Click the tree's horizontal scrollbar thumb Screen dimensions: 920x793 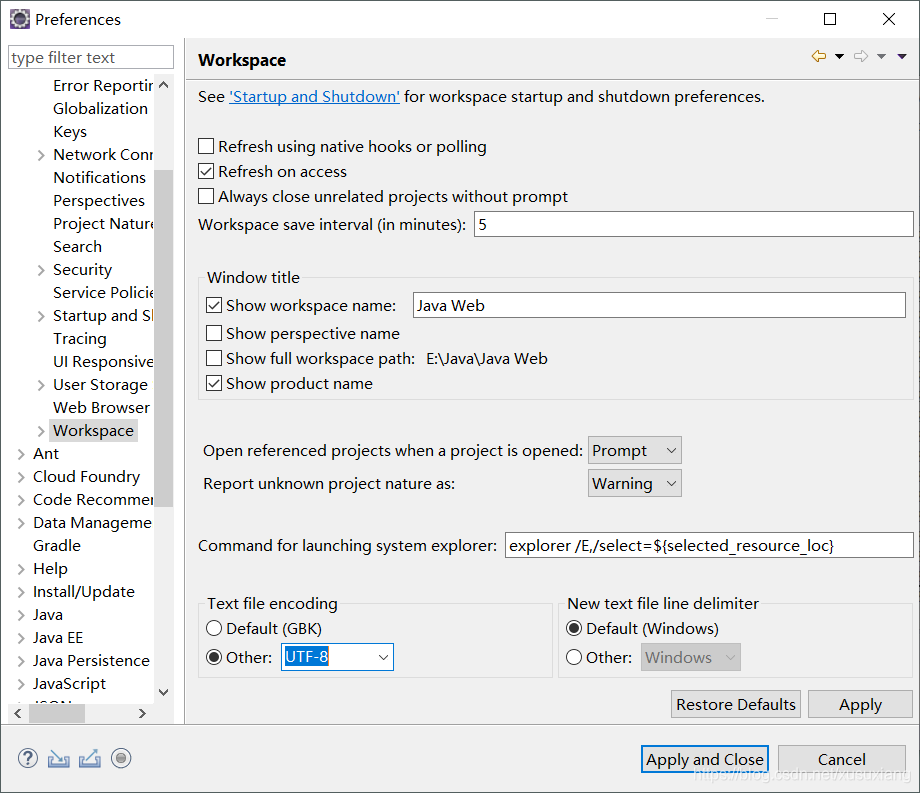tap(57, 713)
